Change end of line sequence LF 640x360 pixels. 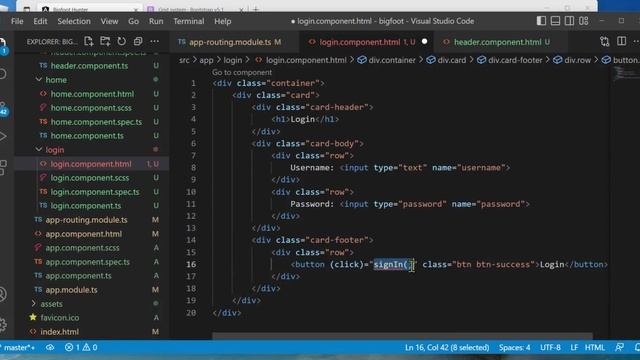[574, 347]
